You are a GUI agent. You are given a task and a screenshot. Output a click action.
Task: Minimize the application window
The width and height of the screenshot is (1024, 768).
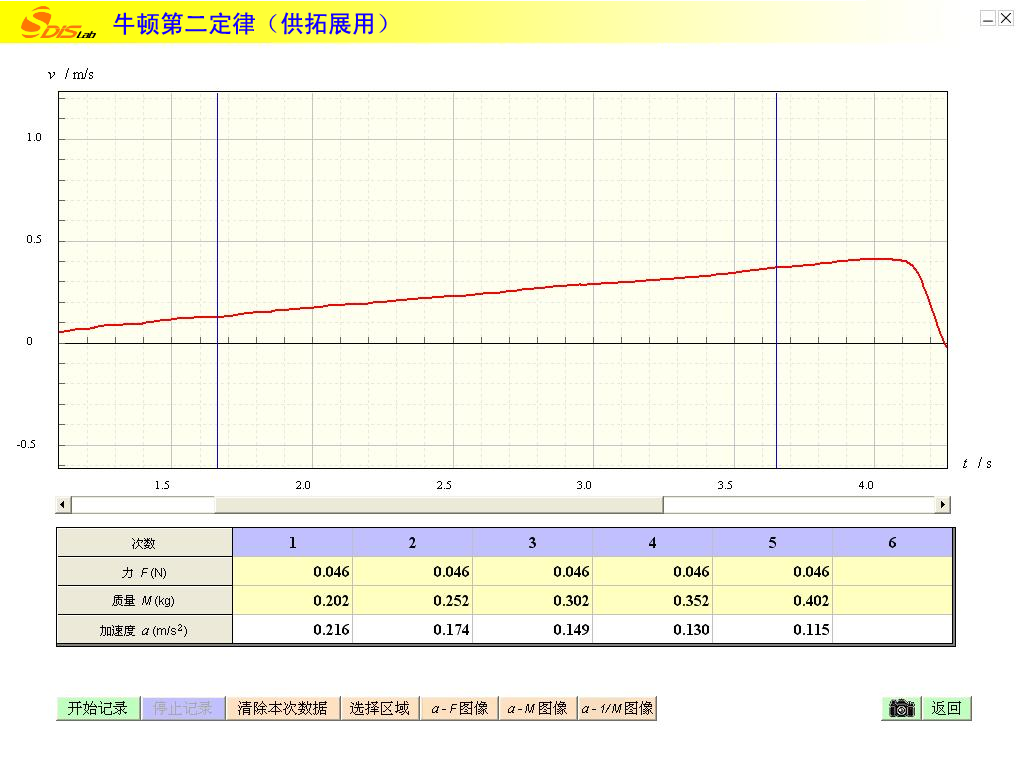click(988, 18)
